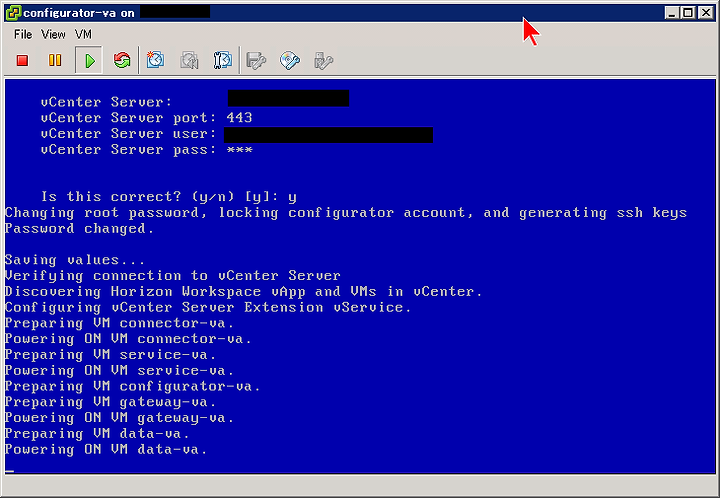Click 'vCenter Server pass: ***' line

click(146, 150)
